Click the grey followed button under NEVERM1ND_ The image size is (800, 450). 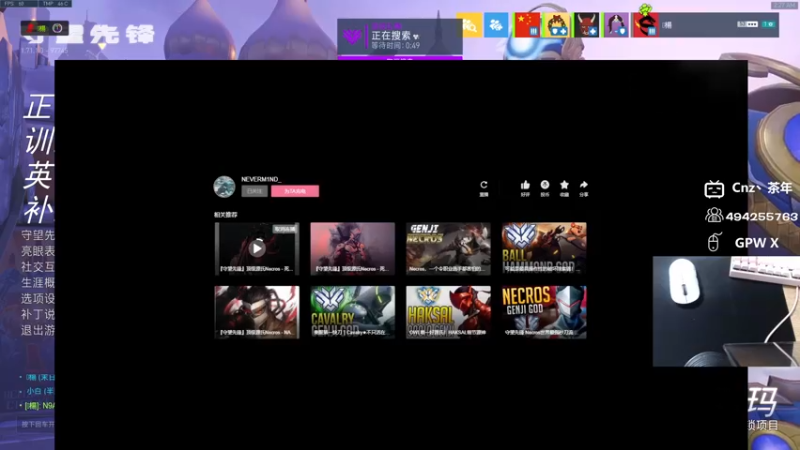coord(255,191)
